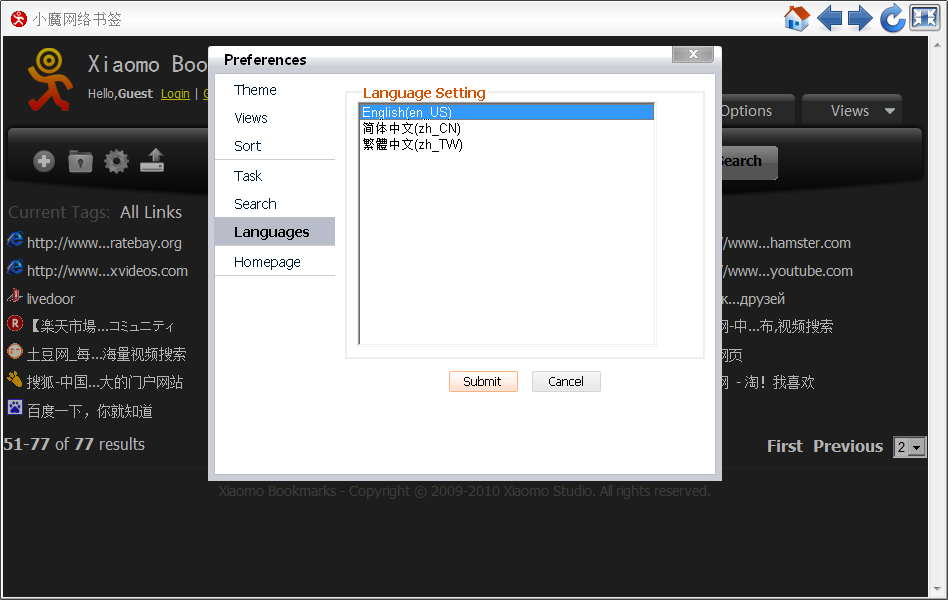Click the Home icon in title bar

[796, 18]
